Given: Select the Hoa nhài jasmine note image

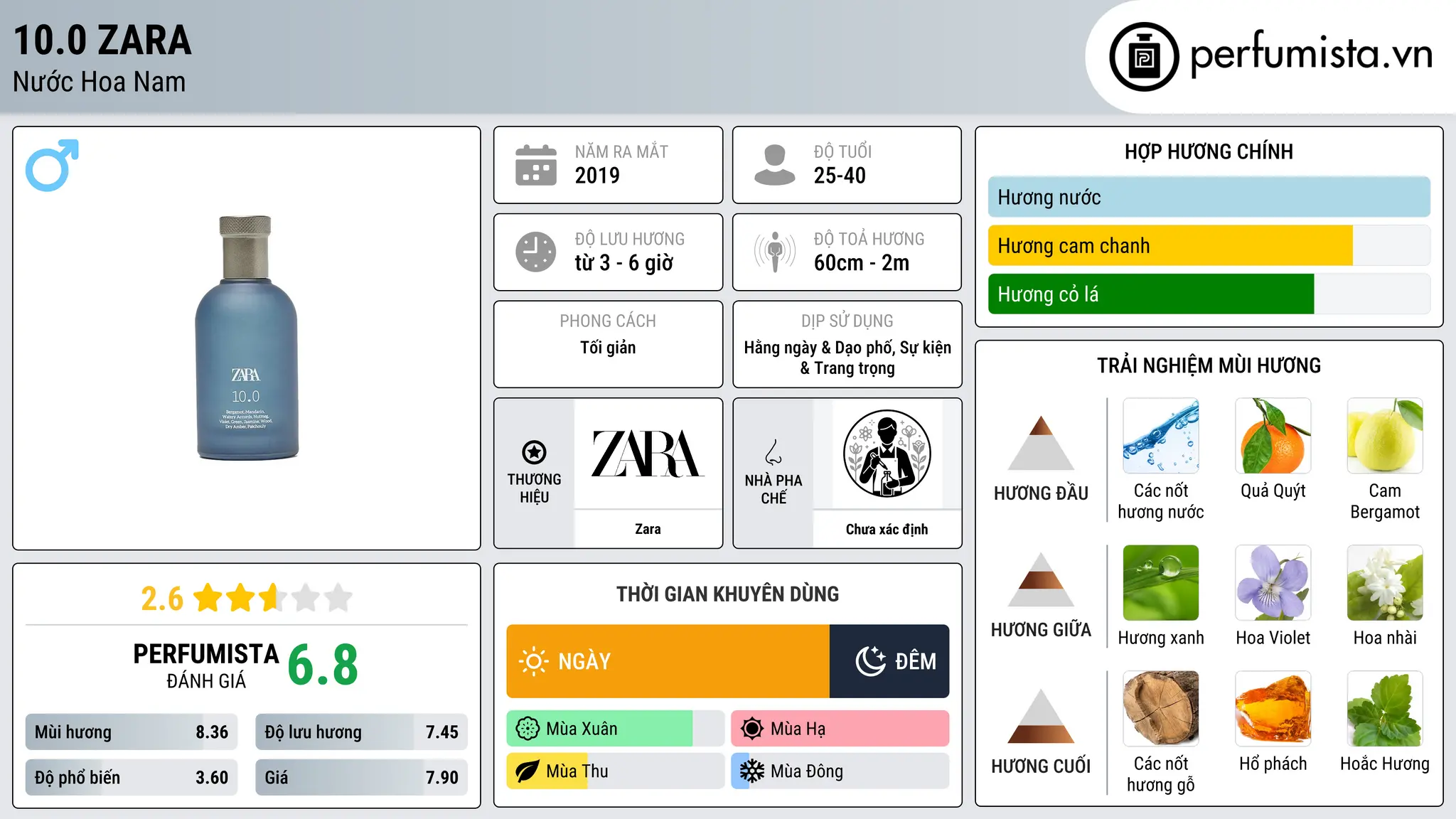Looking at the screenshot, I should coord(1385,583).
